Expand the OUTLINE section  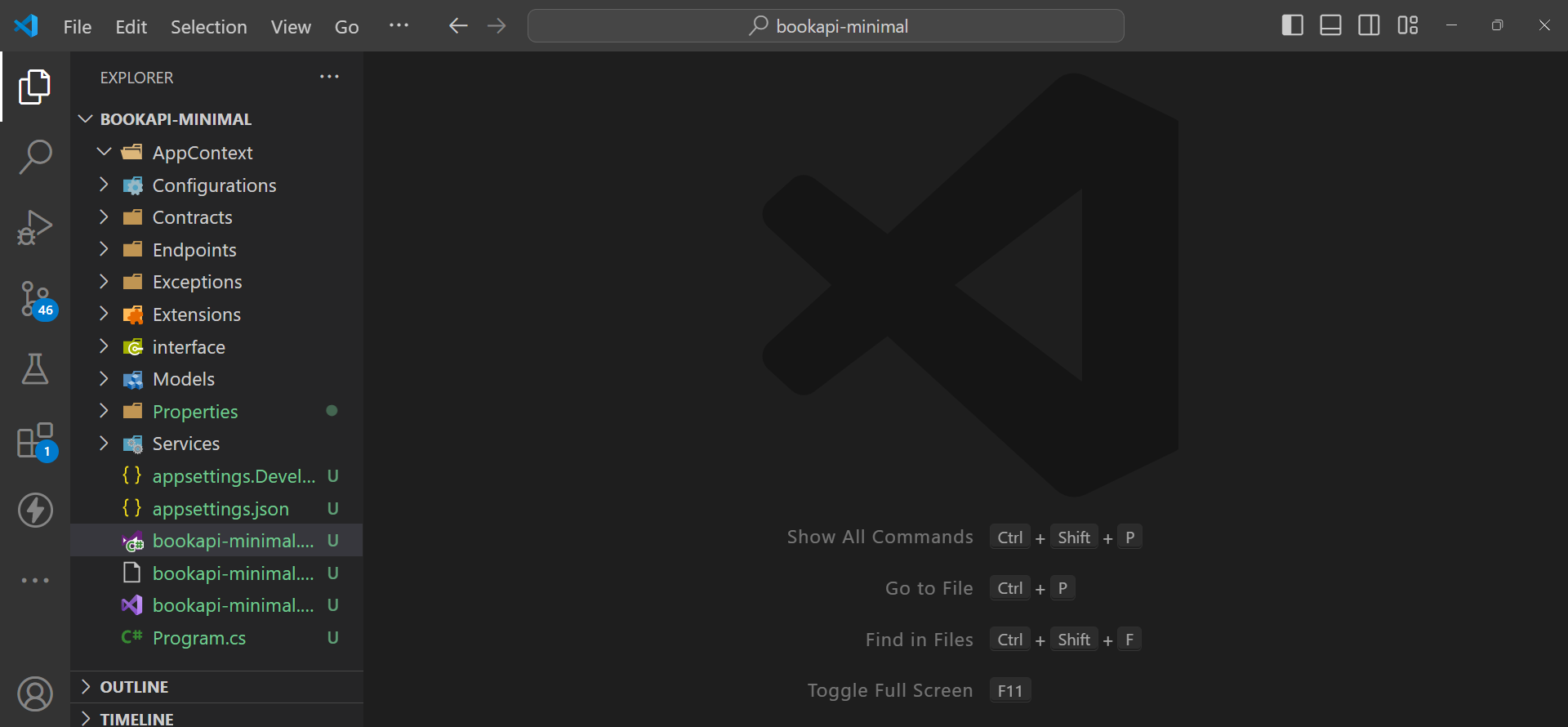pyautogui.click(x=216, y=687)
